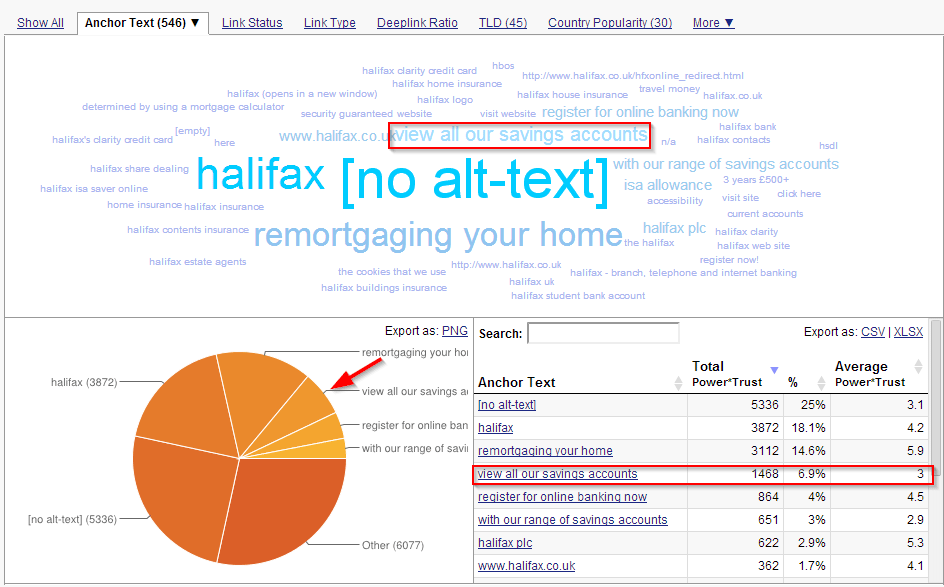The image size is (944, 587).
Task: Click halifax contents insurance cloud tag
Action: click(x=188, y=229)
